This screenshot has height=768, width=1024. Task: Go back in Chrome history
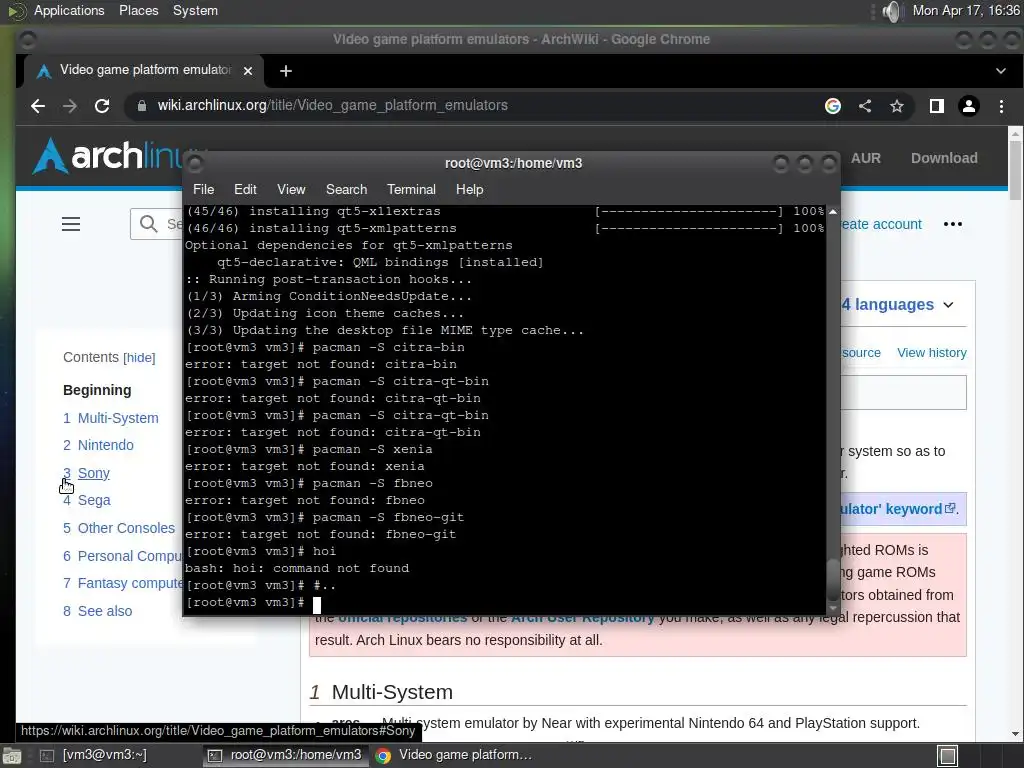[38, 106]
